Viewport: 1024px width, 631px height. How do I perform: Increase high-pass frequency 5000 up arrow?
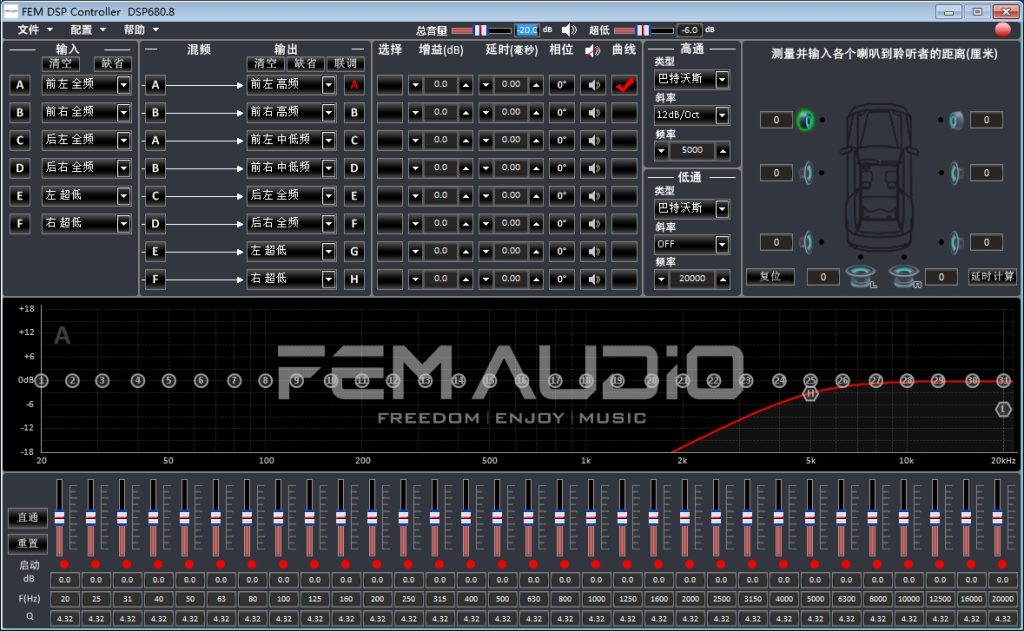pos(722,151)
